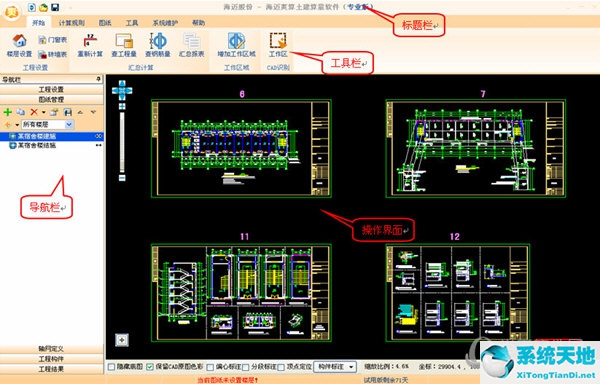Open the 系统维护 ribbon tab
600x384 pixels.
tap(165, 23)
